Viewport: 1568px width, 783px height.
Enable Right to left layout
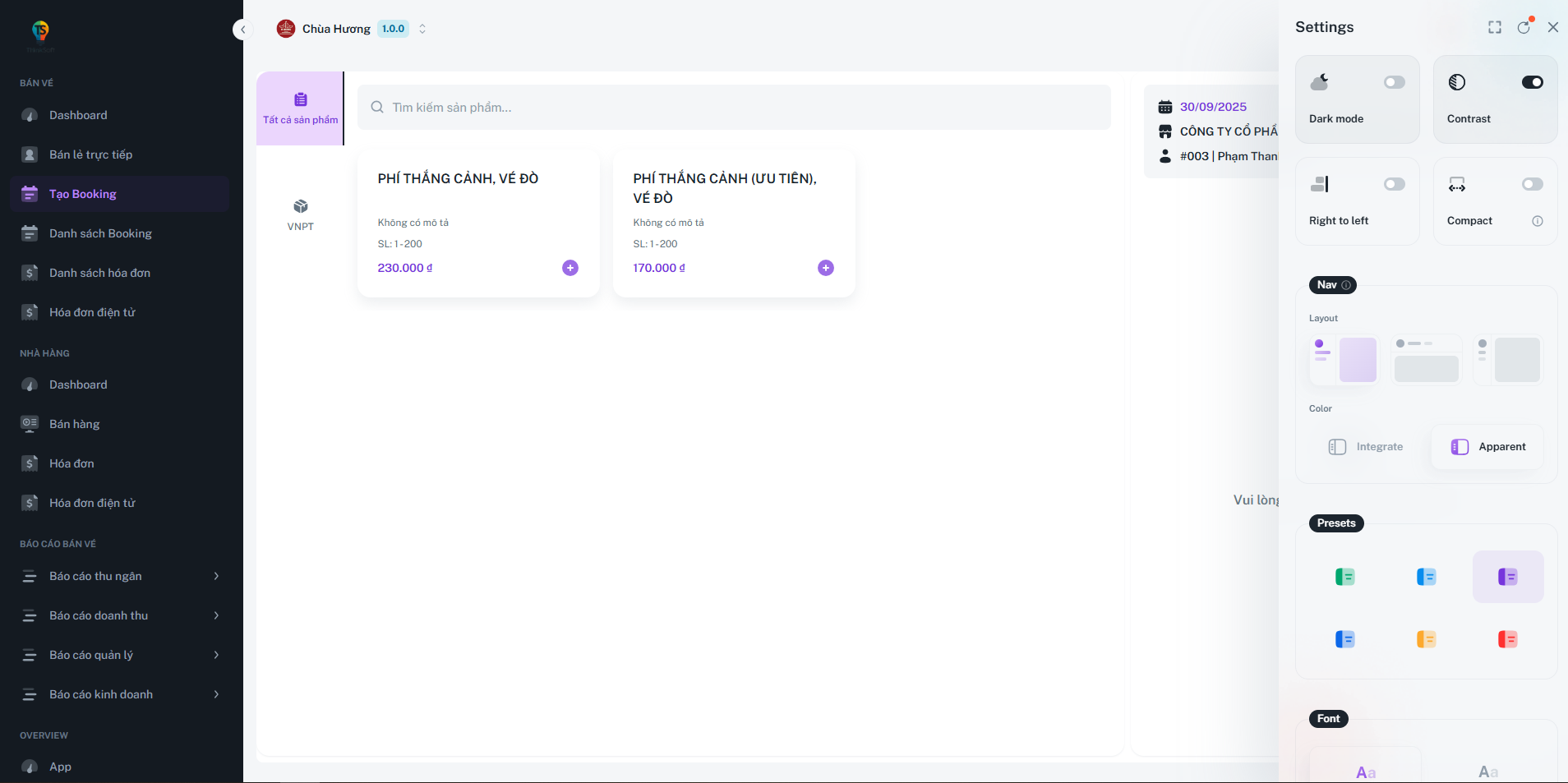(1394, 184)
